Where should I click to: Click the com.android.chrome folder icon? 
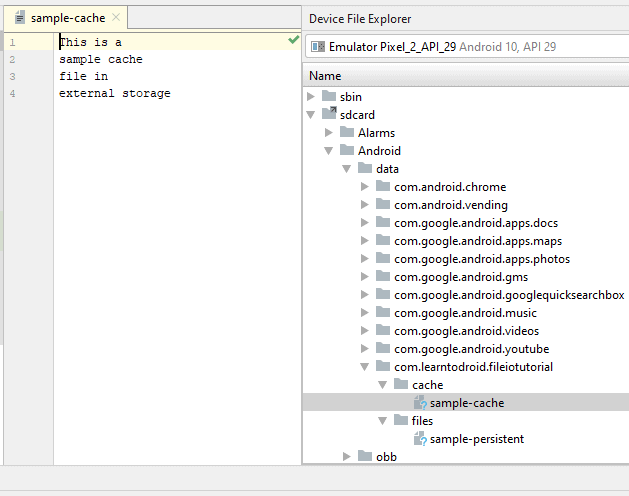tap(383, 187)
